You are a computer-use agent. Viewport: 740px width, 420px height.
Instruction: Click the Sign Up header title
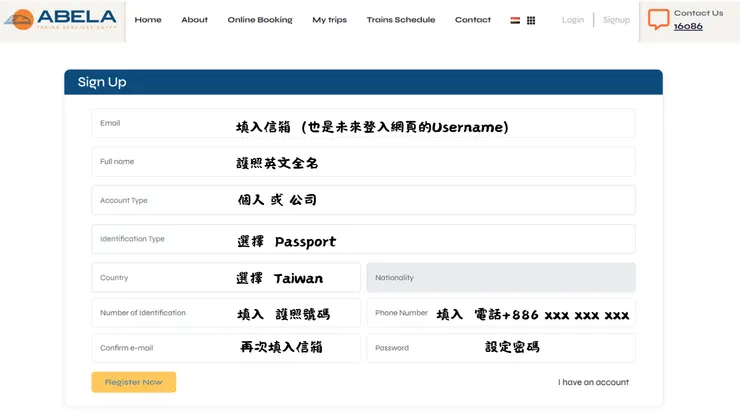pyautogui.click(x=102, y=82)
